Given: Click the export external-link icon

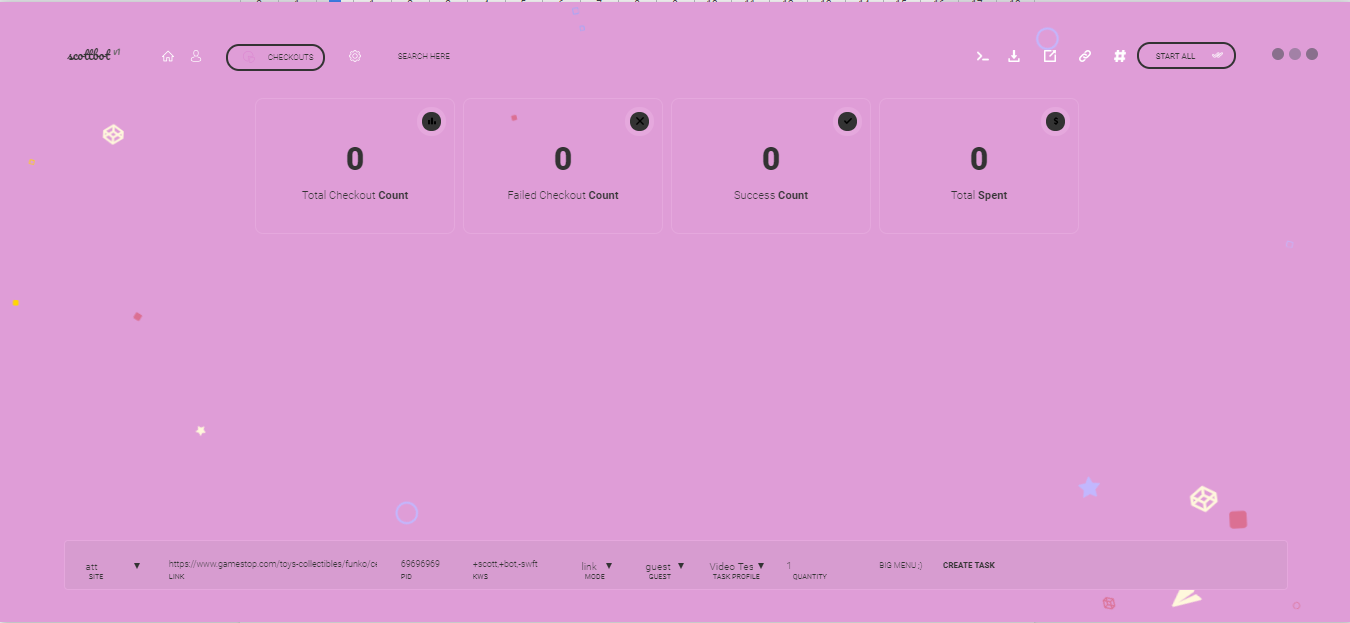Looking at the screenshot, I should [1050, 57].
